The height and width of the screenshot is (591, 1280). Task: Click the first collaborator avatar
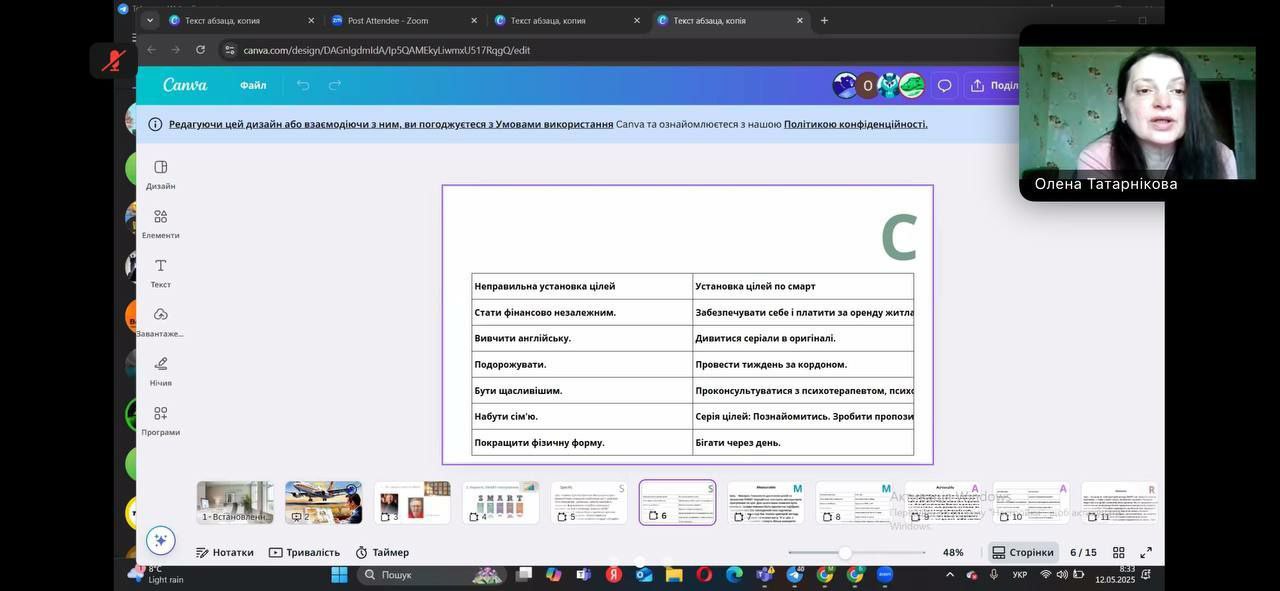tap(845, 86)
